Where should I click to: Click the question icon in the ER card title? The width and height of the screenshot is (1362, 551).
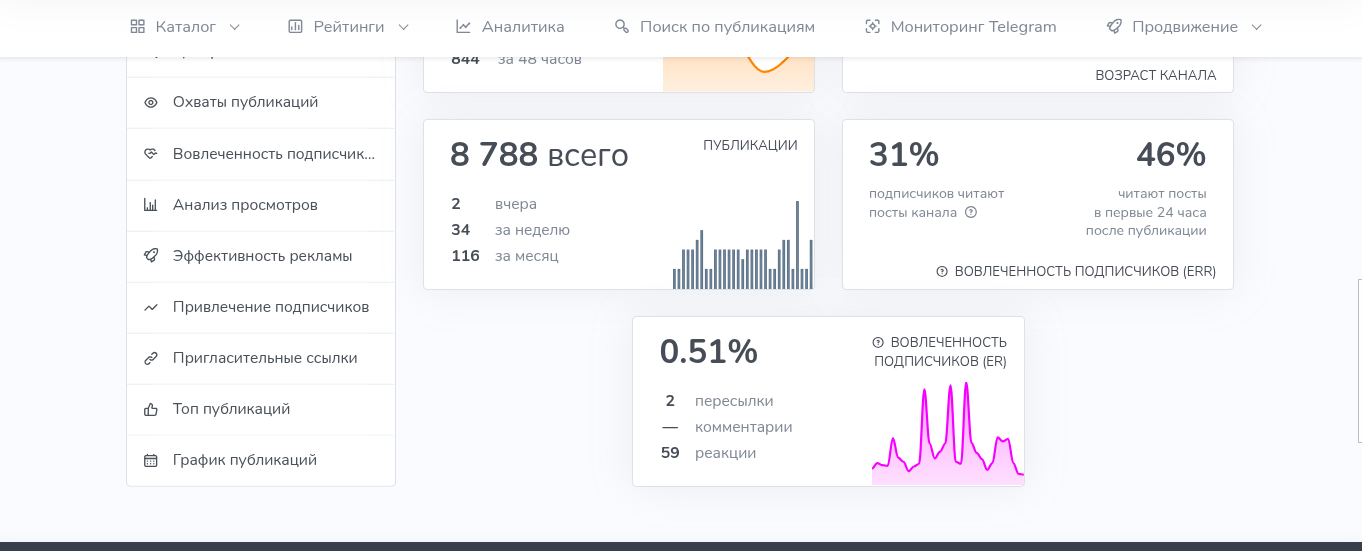coord(878,343)
